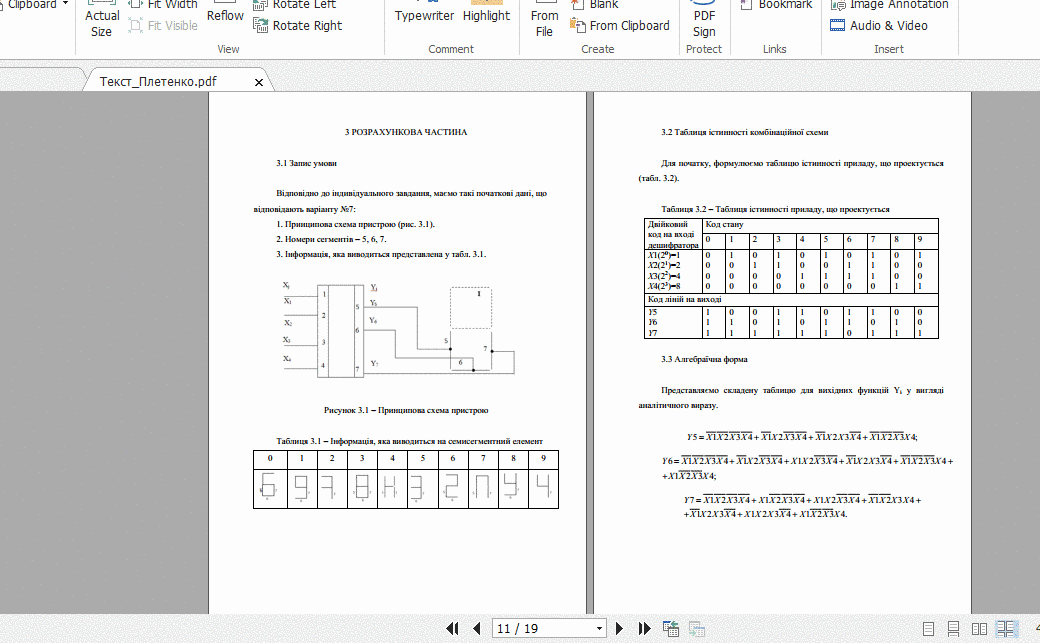Insert Audio & Video
Screen dimensions: 1040x643
pyautogui.click(x=879, y=25)
